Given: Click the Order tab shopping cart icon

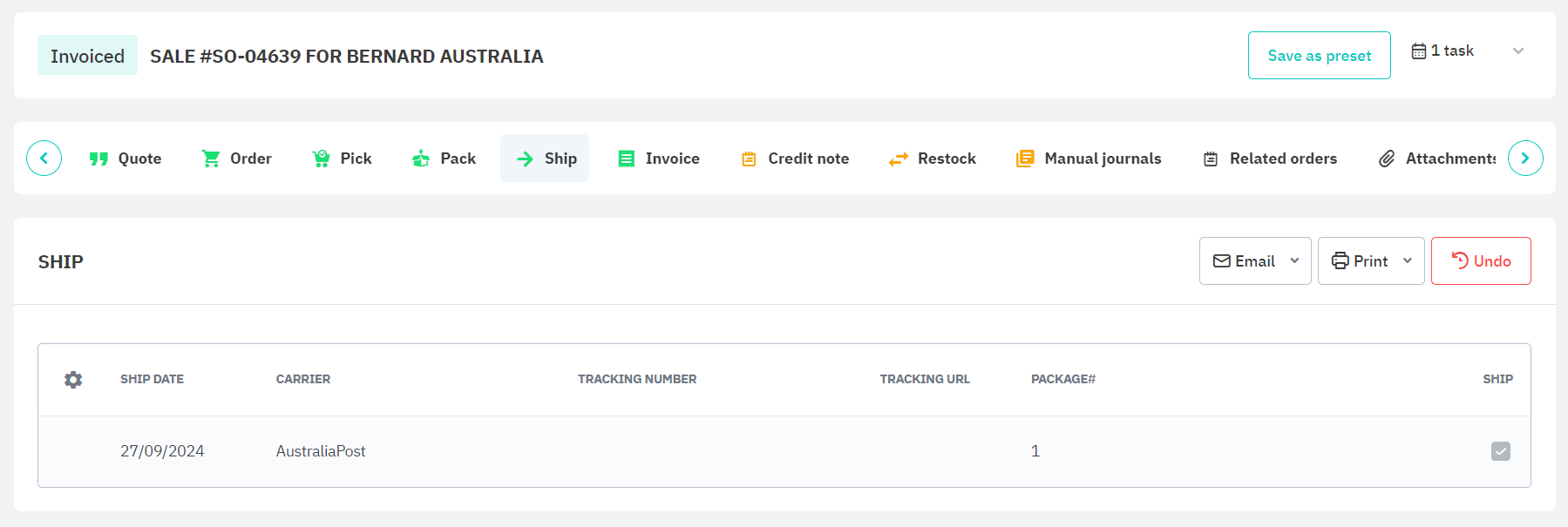Looking at the screenshot, I should pos(211,159).
